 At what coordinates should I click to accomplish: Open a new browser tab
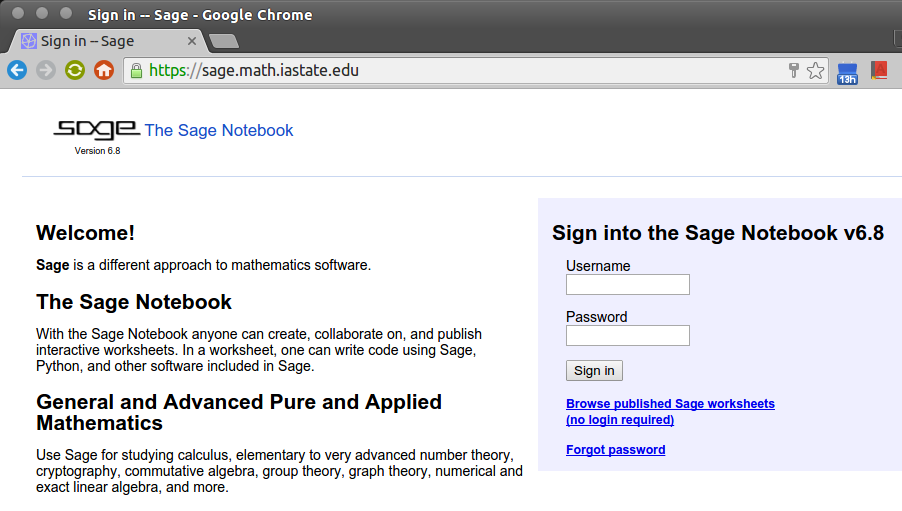click(x=224, y=41)
